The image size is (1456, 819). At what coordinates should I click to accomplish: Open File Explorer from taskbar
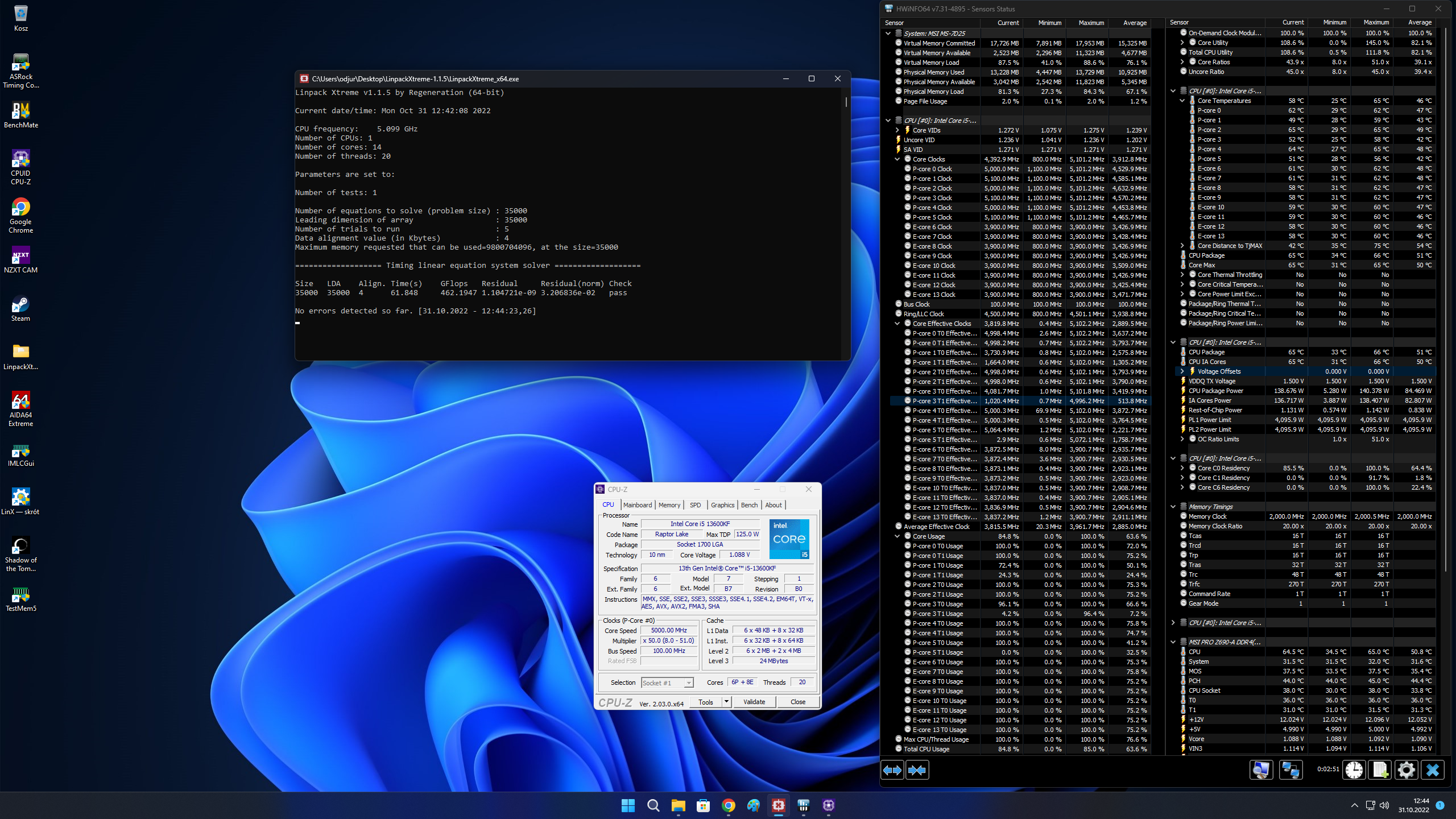[678, 805]
